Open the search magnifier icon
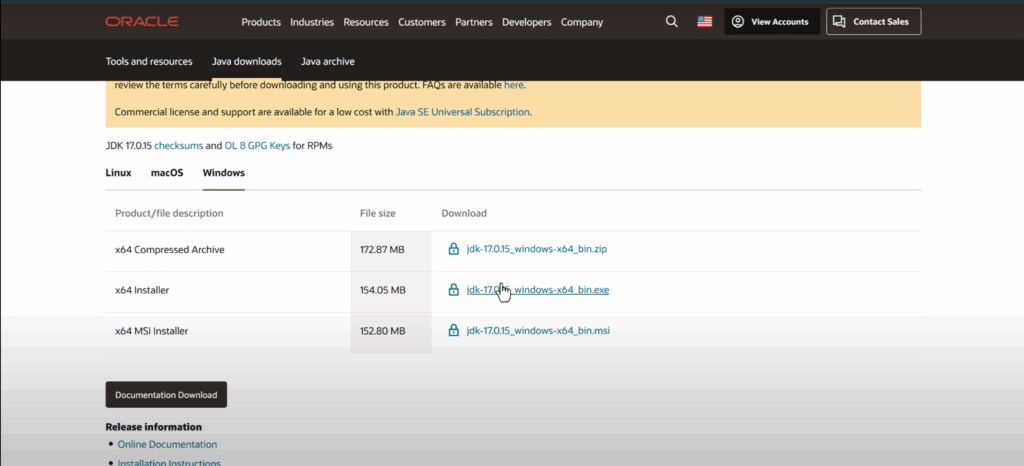This screenshot has height=466, width=1024. click(671, 21)
